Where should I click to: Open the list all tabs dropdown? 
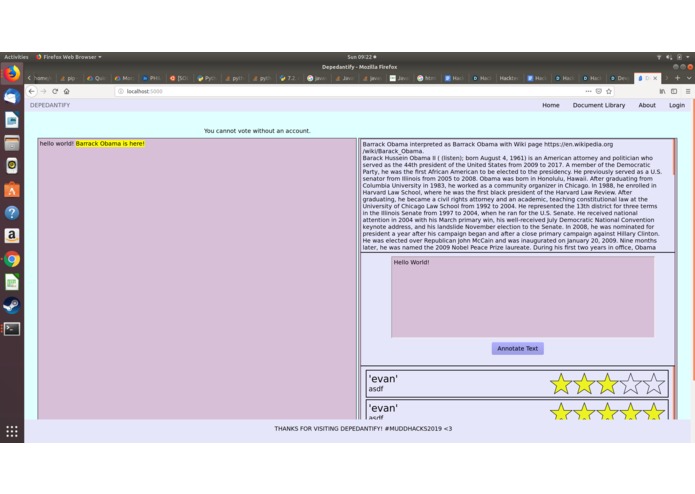(x=689, y=78)
